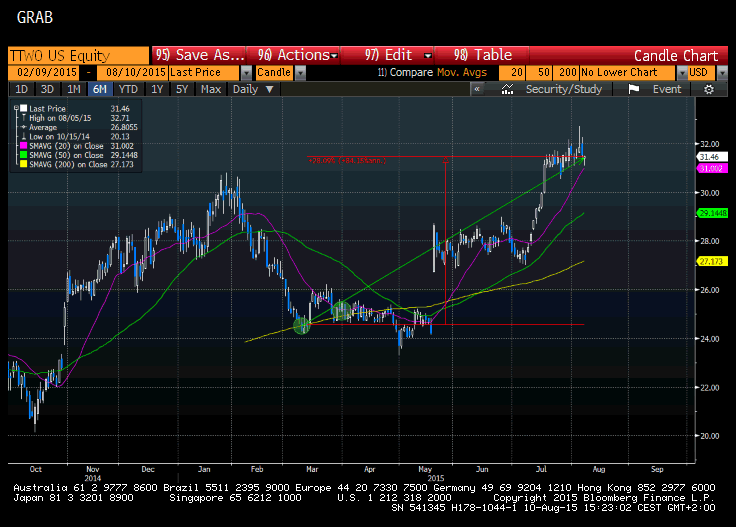Click the 31.002 magenta axis label
The height and width of the screenshot is (527, 736).
pyautogui.click(x=712, y=168)
